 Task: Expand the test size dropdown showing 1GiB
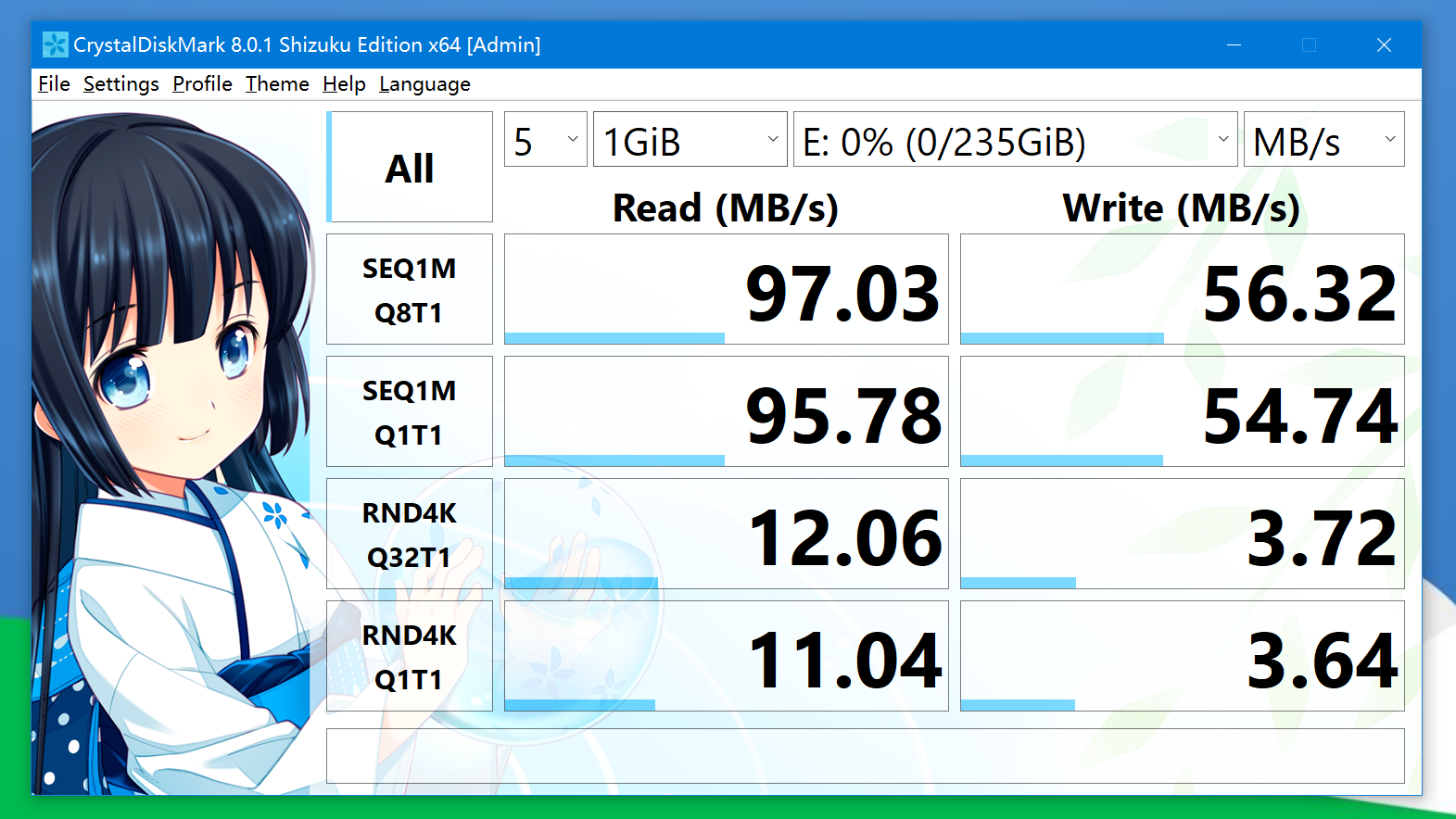coord(690,140)
